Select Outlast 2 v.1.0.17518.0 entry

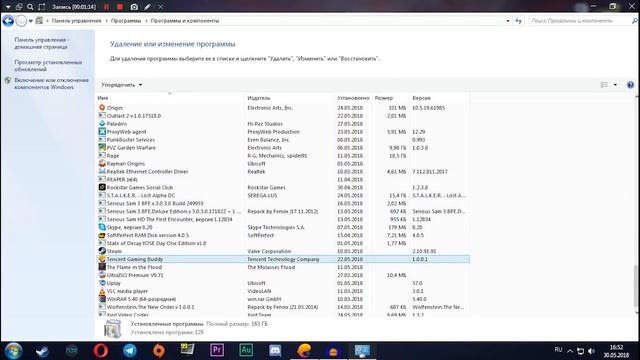(283, 116)
